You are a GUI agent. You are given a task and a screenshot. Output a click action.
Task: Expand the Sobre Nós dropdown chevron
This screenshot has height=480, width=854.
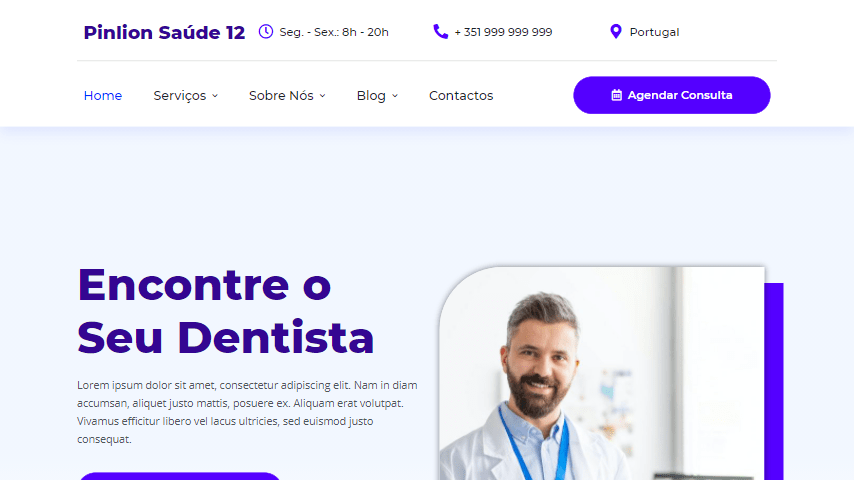322,96
